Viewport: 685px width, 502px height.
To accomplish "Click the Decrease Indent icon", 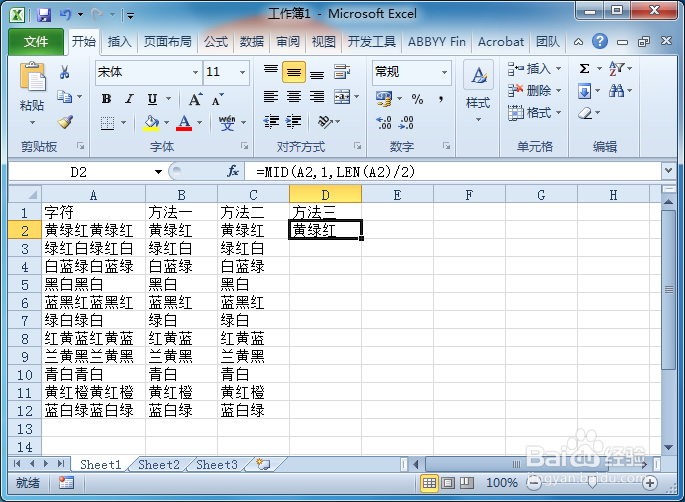I will coord(271,121).
